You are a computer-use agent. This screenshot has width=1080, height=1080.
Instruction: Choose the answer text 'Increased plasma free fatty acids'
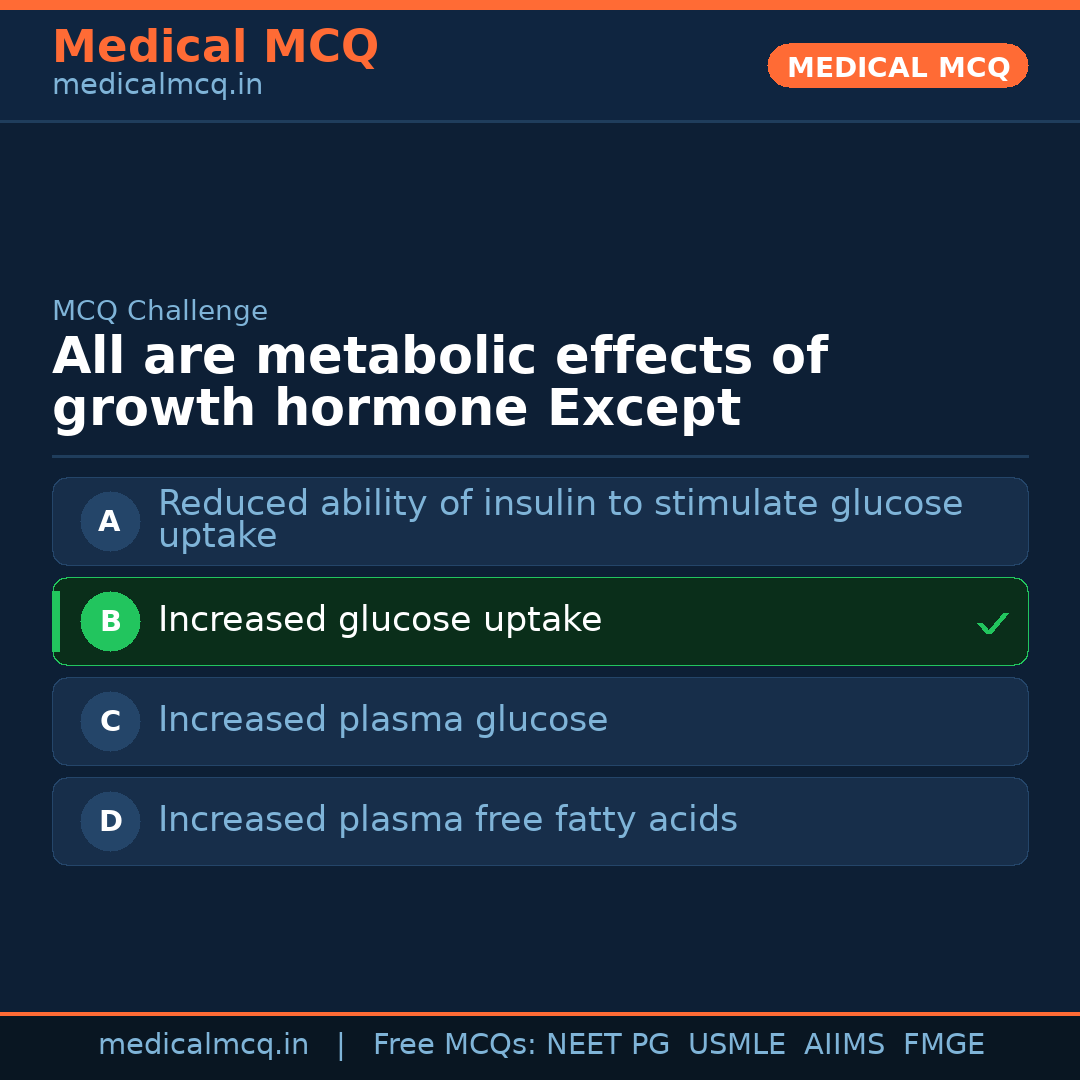448,820
